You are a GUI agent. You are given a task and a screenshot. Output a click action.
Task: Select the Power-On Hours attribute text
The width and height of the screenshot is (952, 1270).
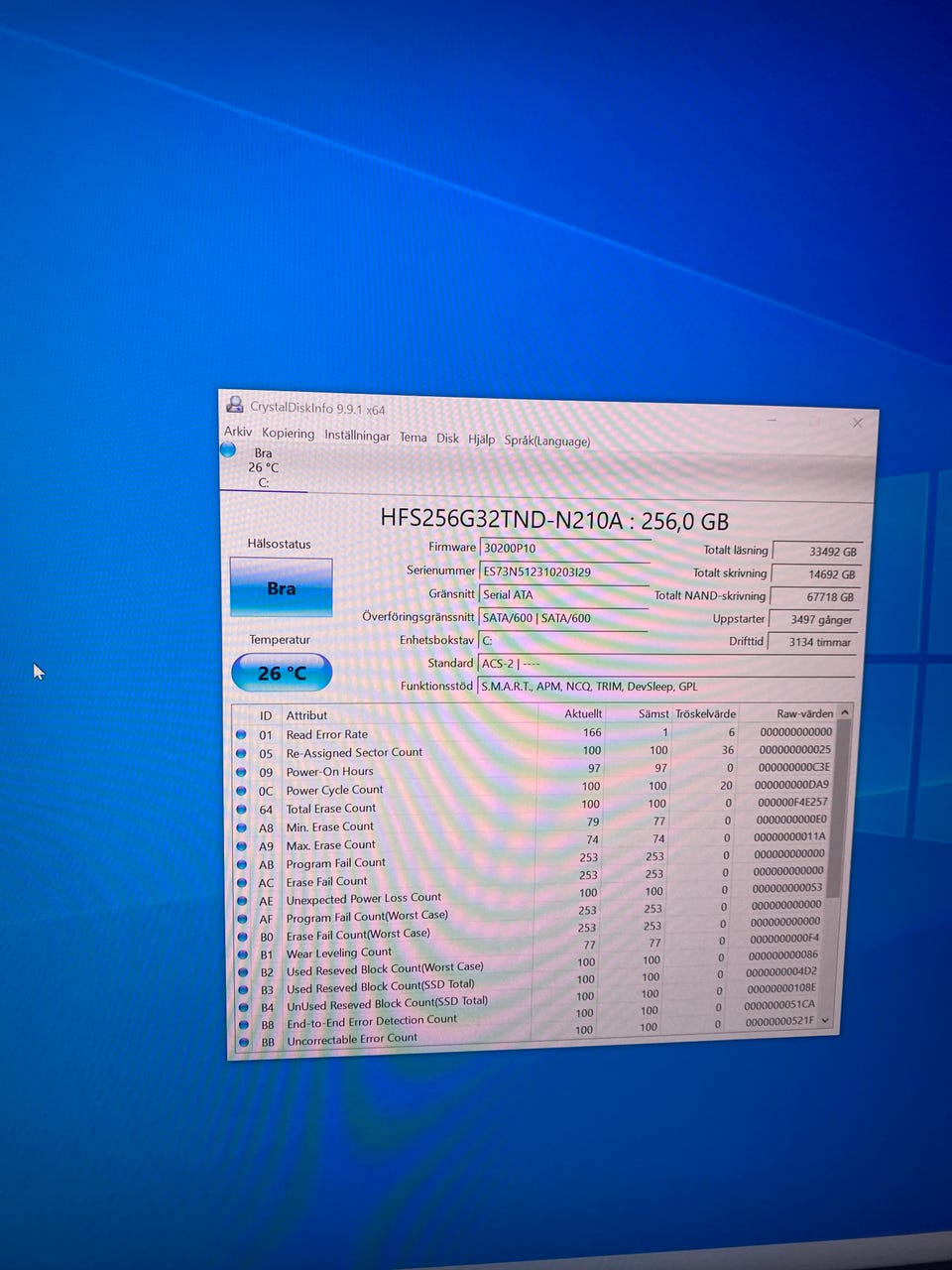pos(330,771)
